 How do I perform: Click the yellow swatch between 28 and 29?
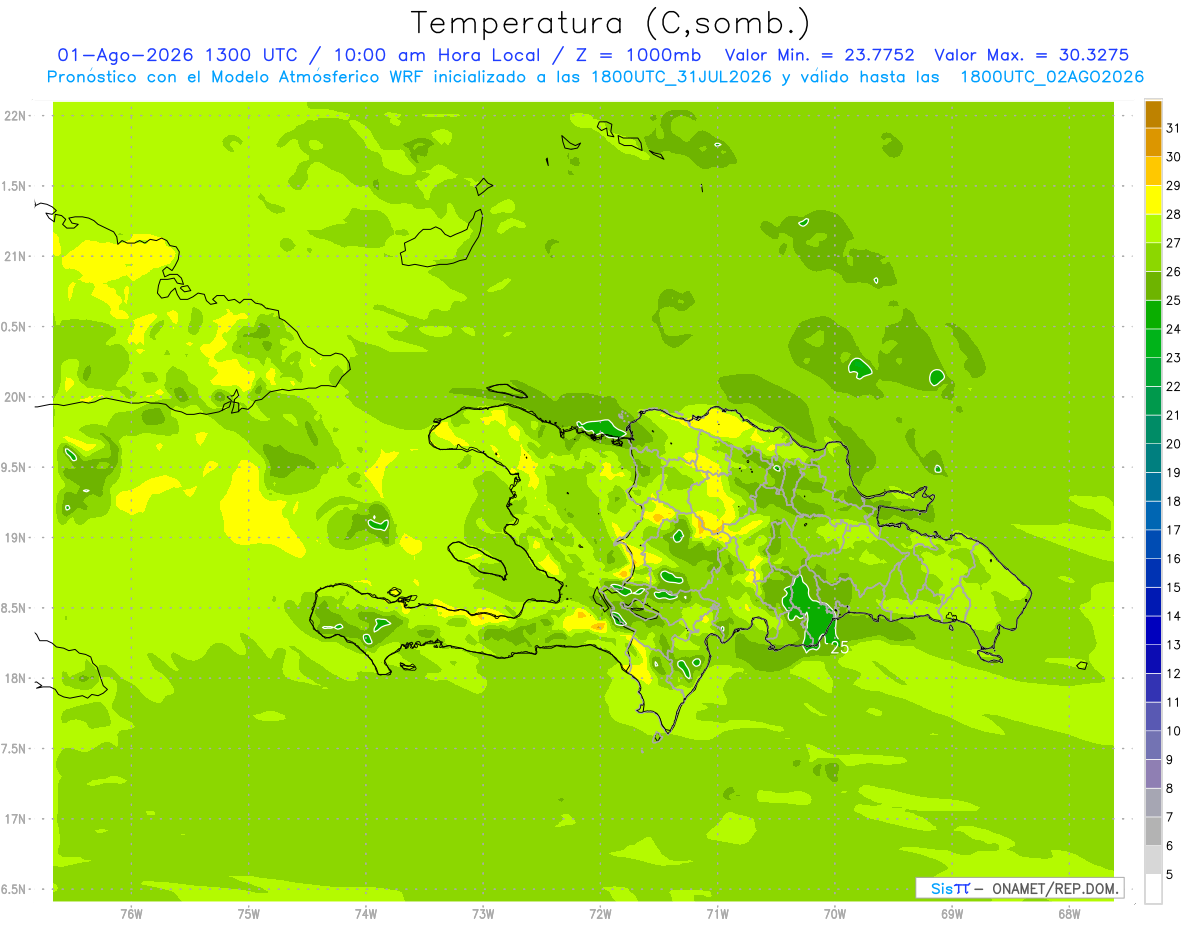click(1153, 200)
